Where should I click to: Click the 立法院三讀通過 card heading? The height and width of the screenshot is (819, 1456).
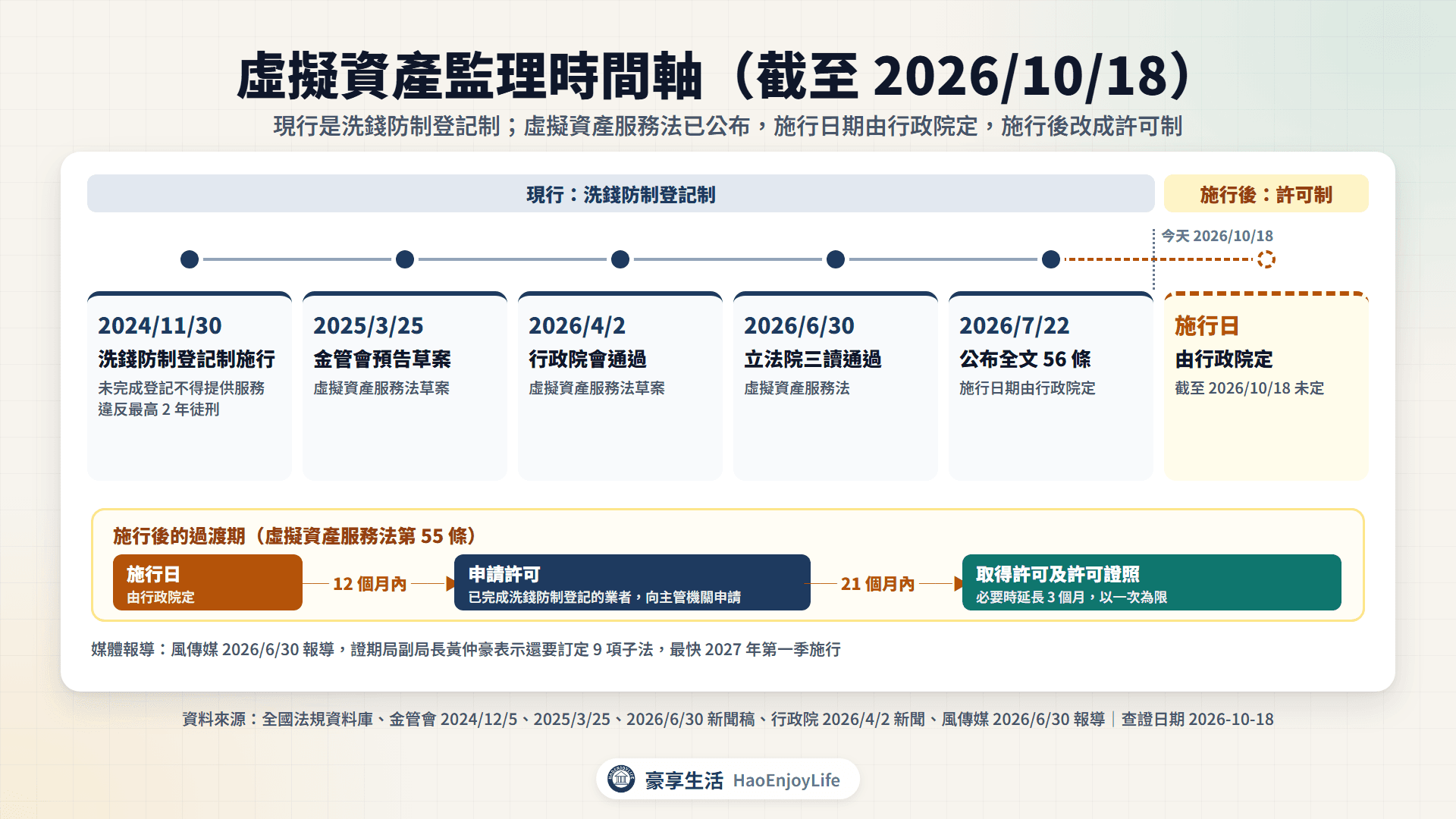click(x=813, y=359)
